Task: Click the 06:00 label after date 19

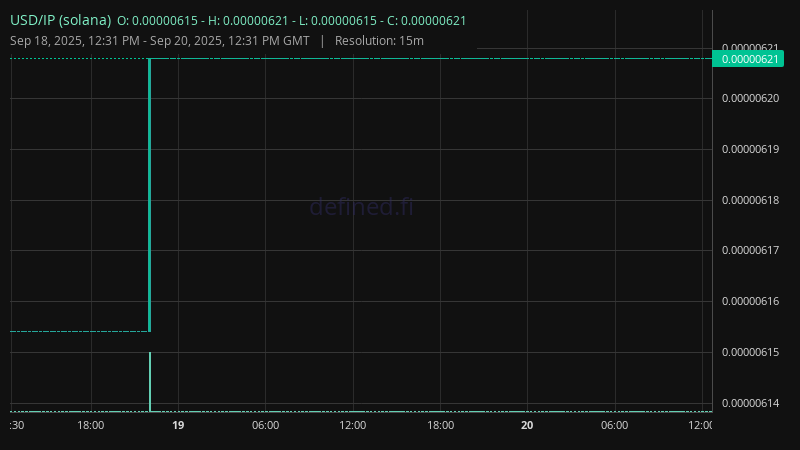Action: point(265,425)
